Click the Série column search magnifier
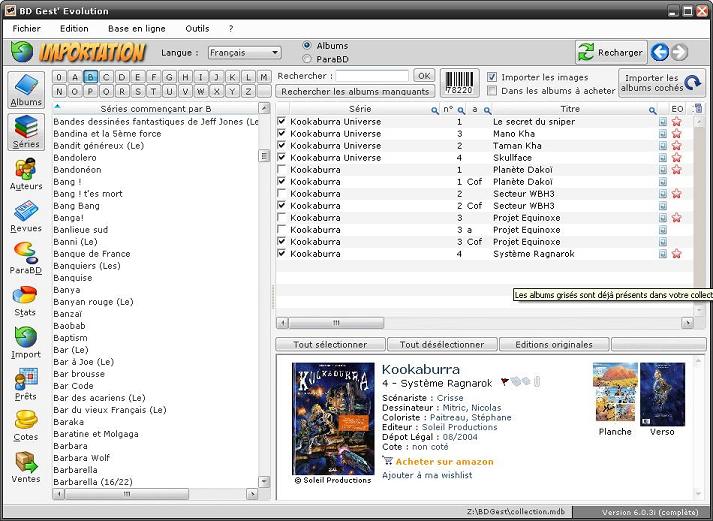 (435, 110)
